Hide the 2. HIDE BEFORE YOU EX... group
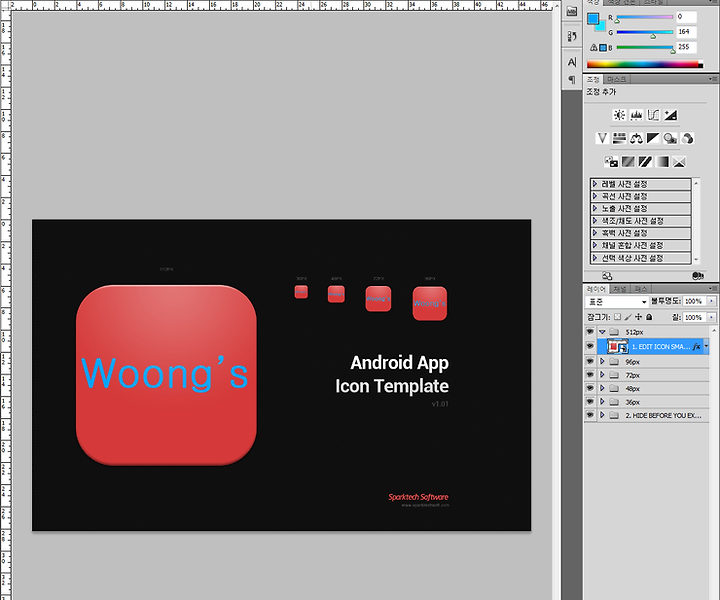 590,415
